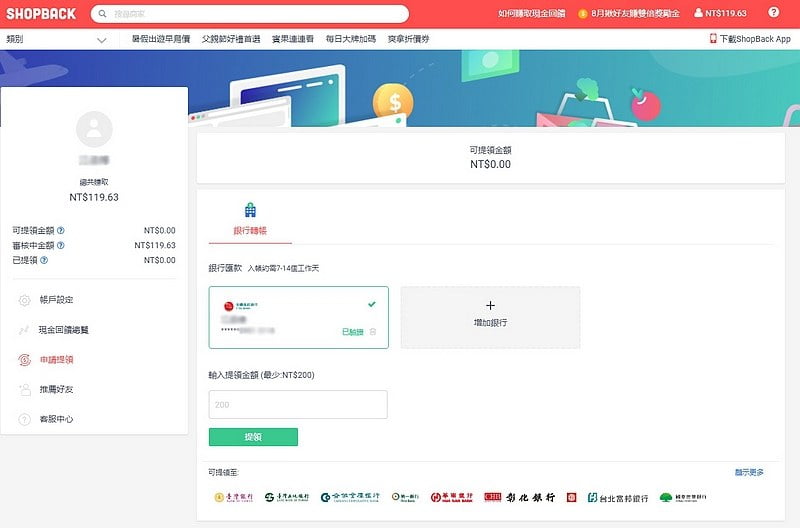Click 顯示更多 to show more banks
The width and height of the screenshot is (800, 528).
pyautogui.click(x=749, y=472)
